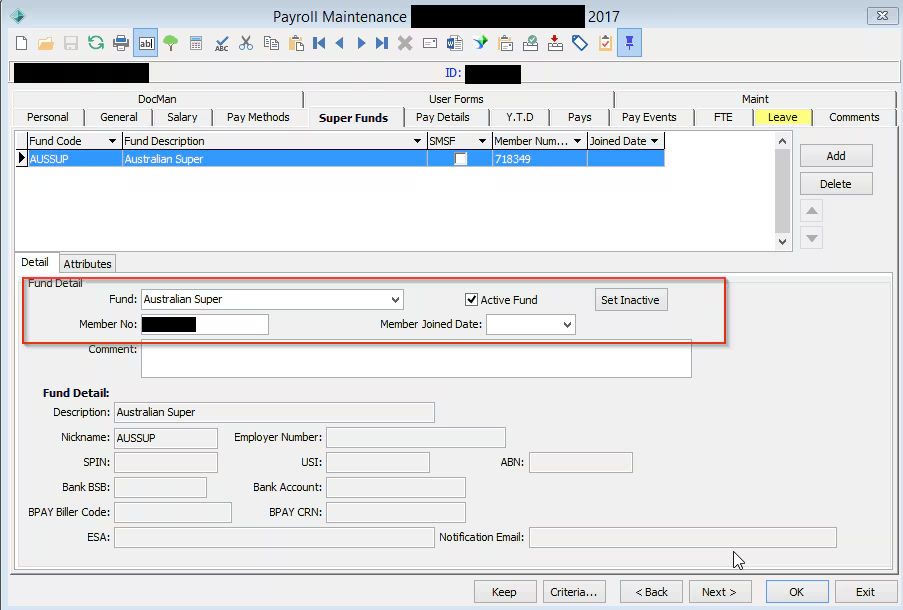Expand the Fund dropdown showing Australian Super

(395, 300)
